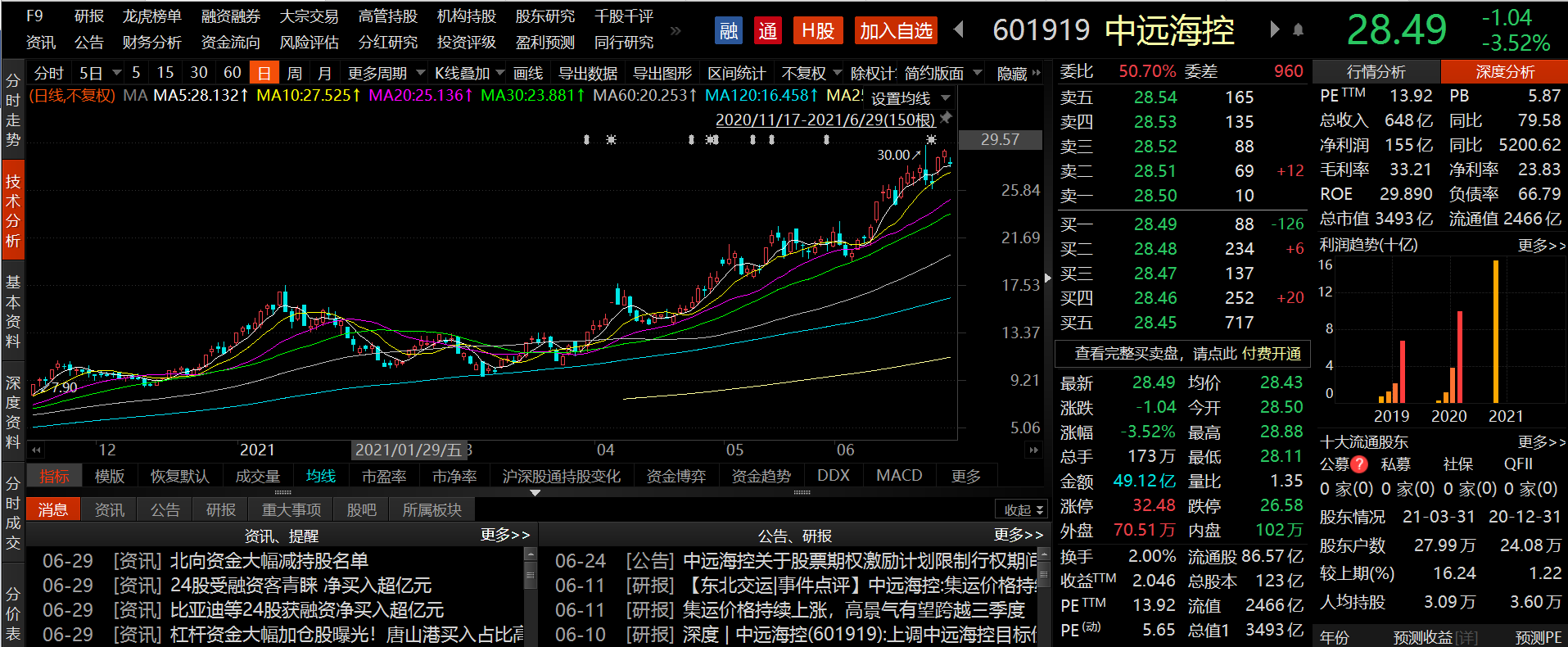The image size is (1568, 647).
Task: Click 区间统计 button
Action: (x=736, y=73)
